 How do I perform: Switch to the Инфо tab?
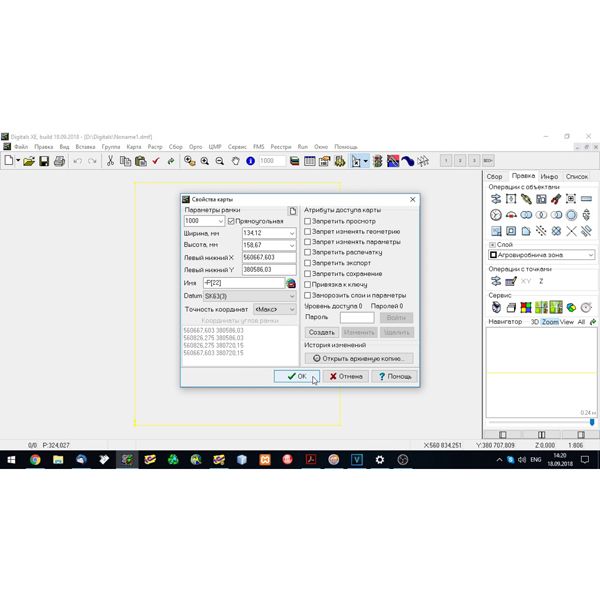point(549,176)
